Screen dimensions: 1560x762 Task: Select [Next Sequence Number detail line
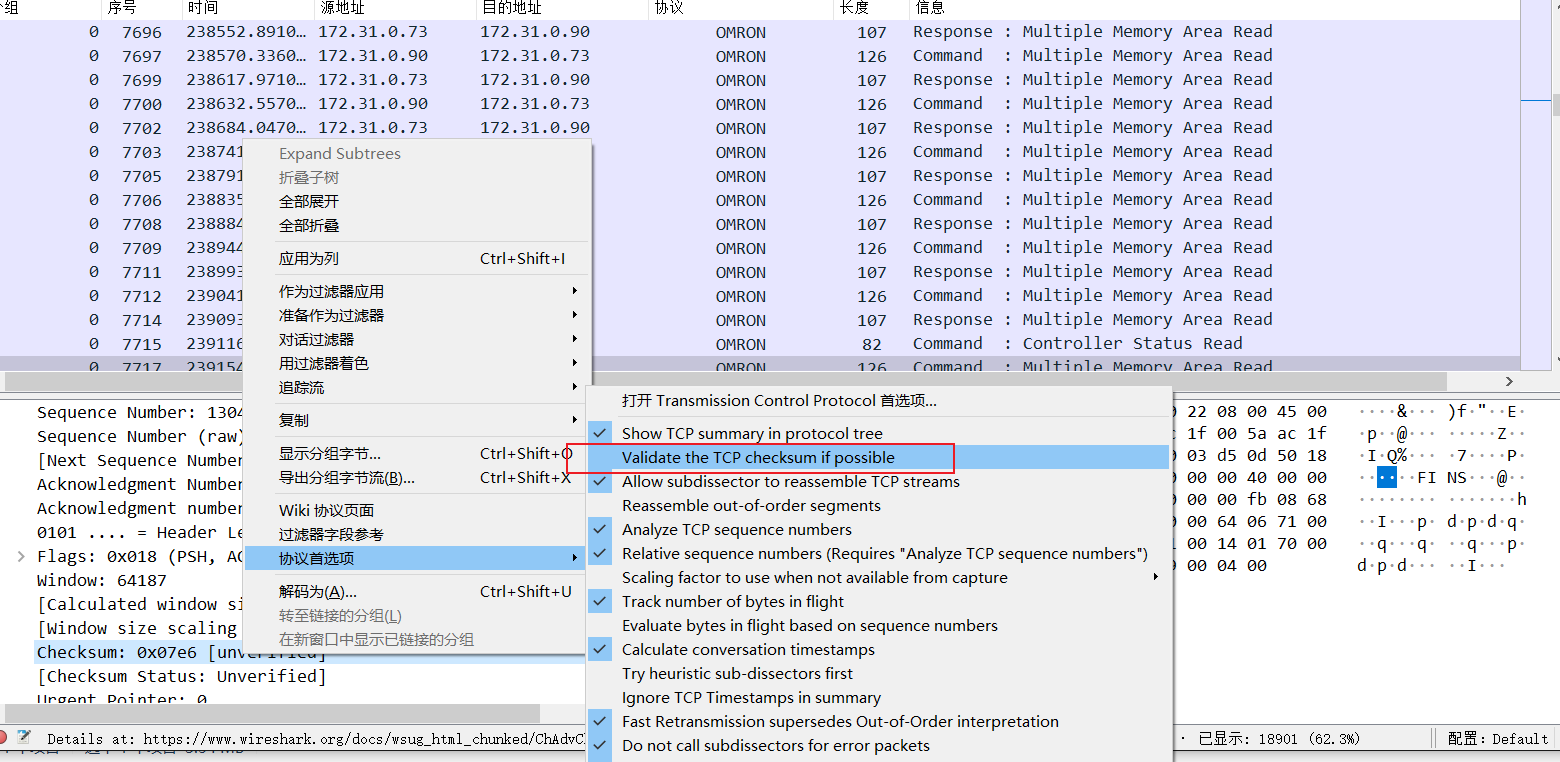point(140,460)
